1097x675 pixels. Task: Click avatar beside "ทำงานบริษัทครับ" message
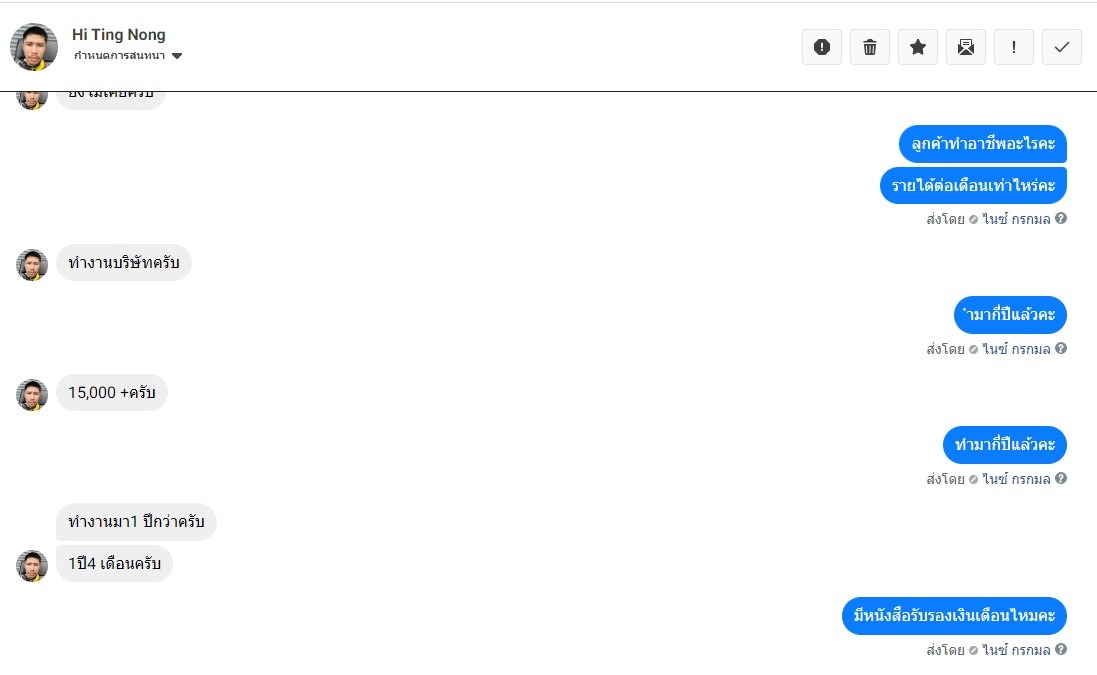32,265
